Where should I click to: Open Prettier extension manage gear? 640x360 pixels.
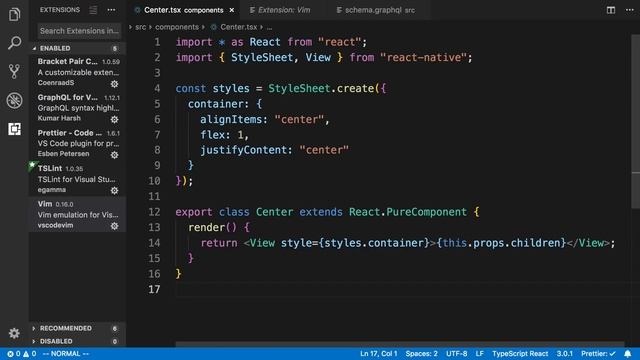(115, 155)
